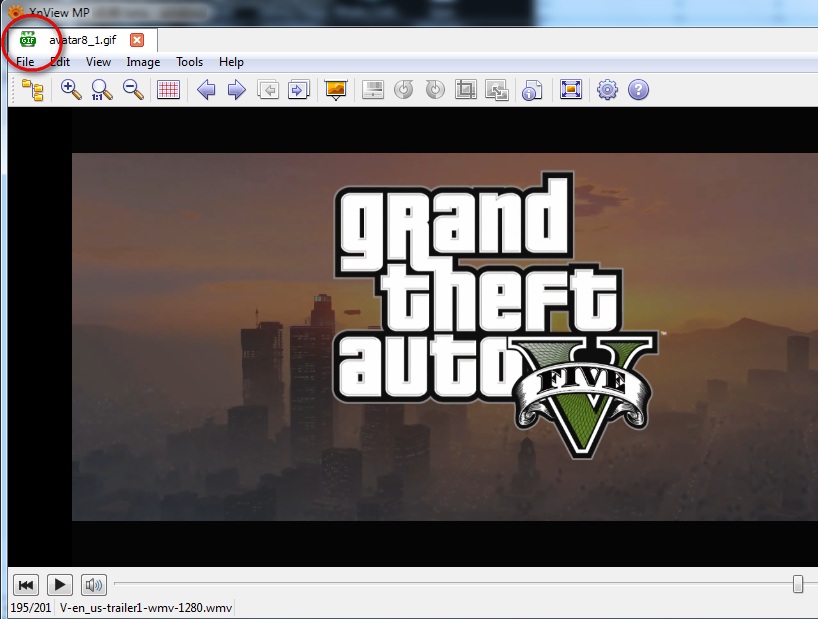Screen dimensions: 818x619
Task: Toggle the audio volume button
Action: (94, 585)
